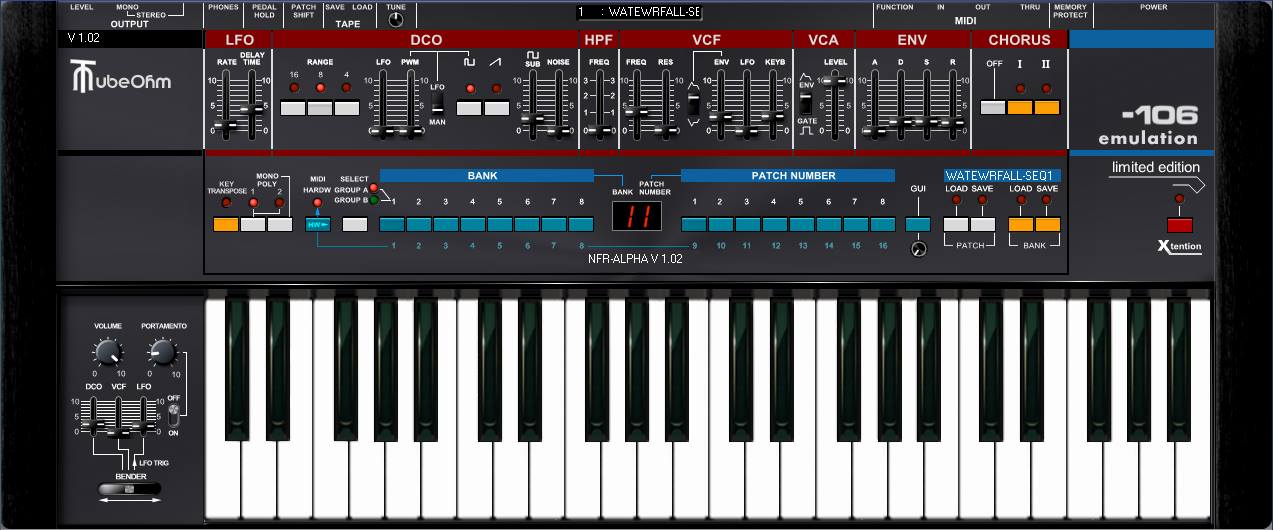
Task: Adjust the DCO PWM slider
Action: 411,130
